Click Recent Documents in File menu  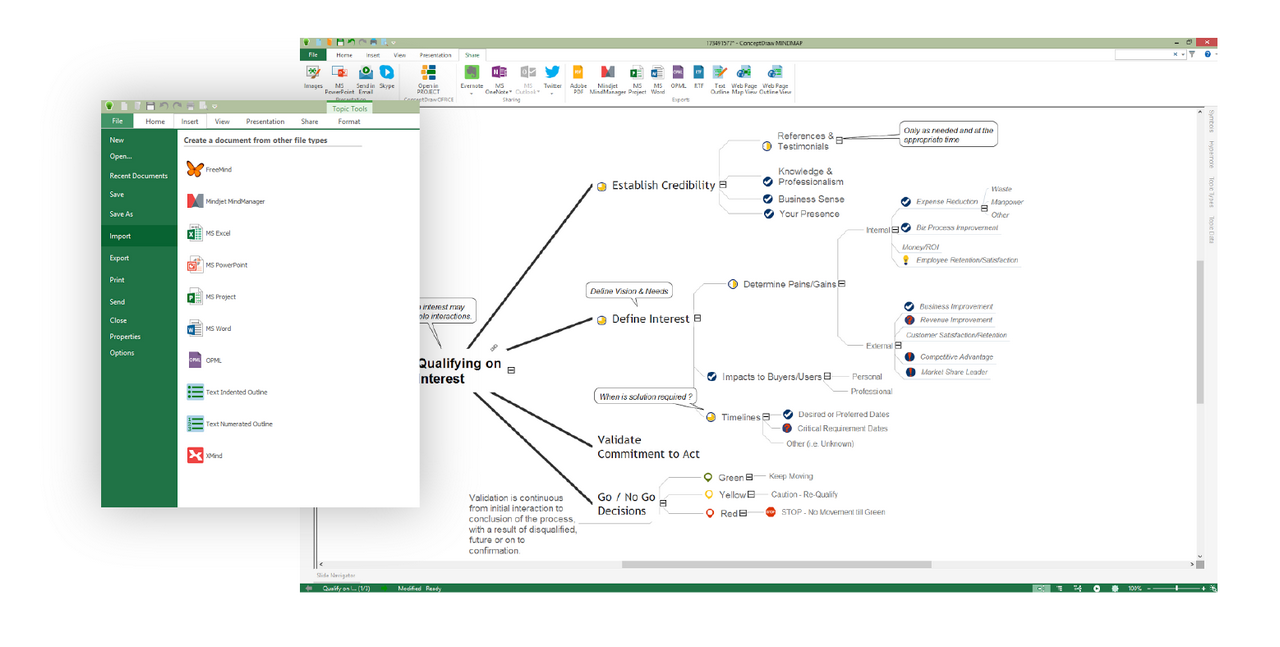139,176
